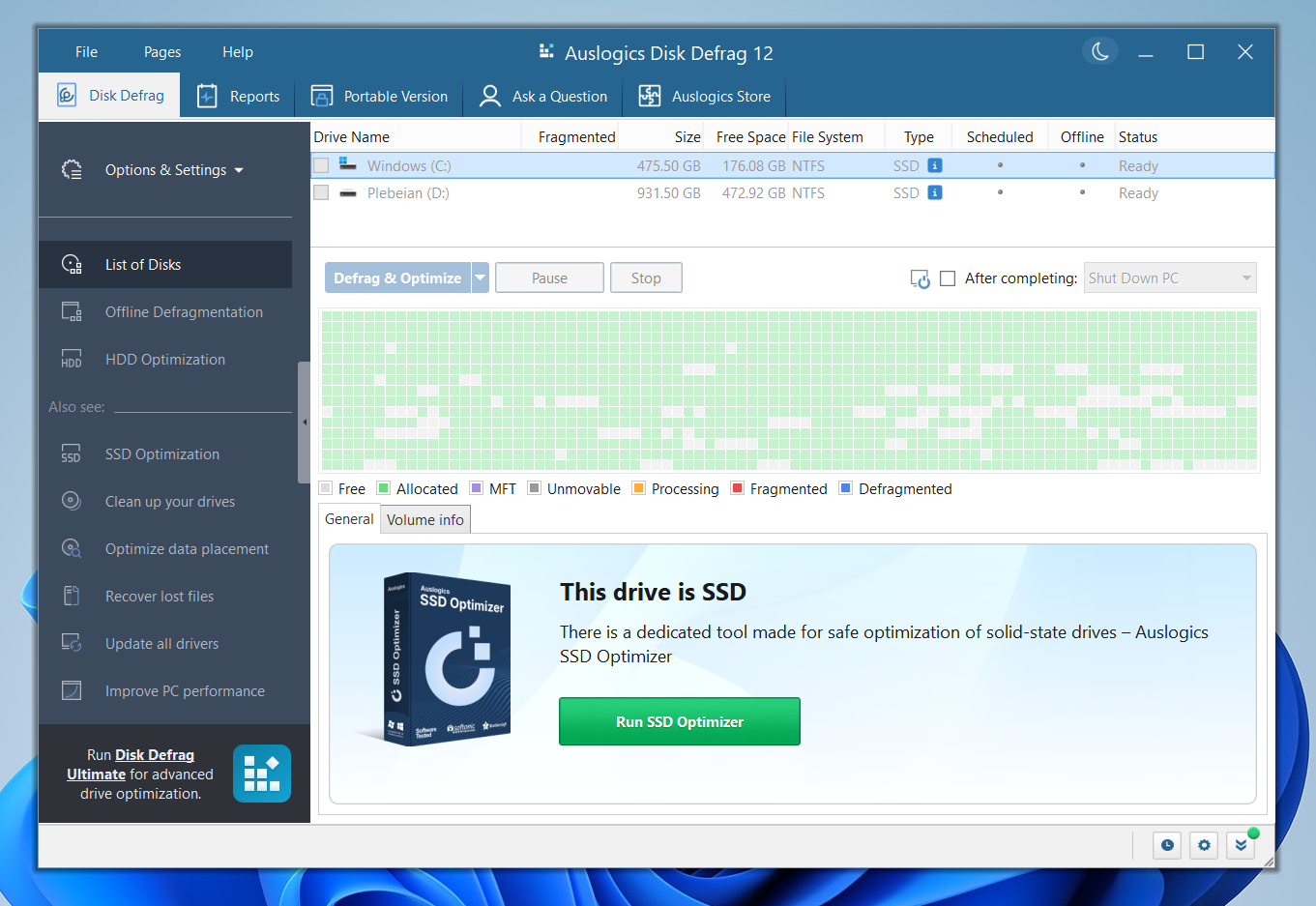Open the scheduler clock icon in the status bar
The width and height of the screenshot is (1316, 906).
(x=1167, y=845)
